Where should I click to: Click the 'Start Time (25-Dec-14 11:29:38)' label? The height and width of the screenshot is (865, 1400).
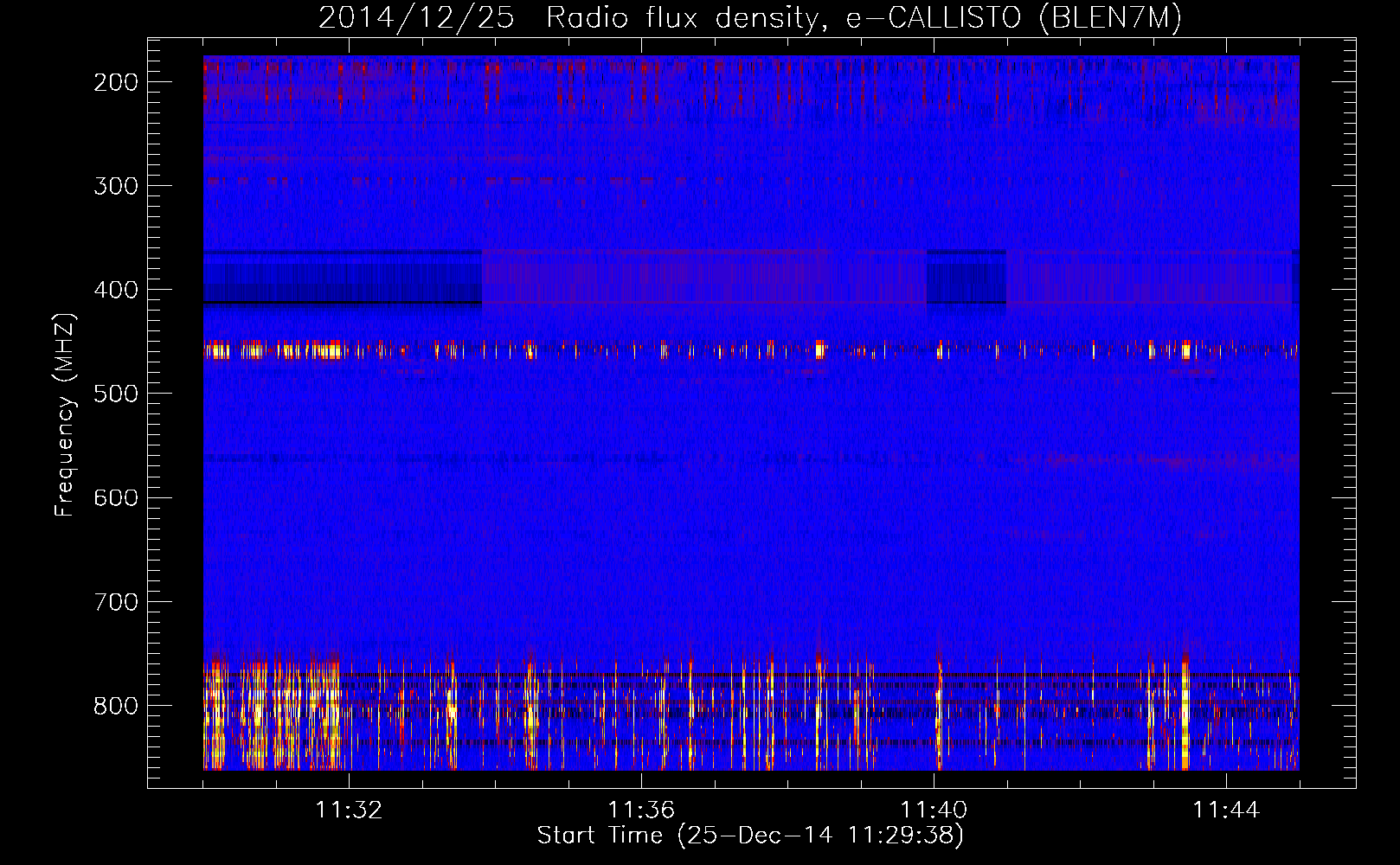pyautogui.click(x=750, y=836)
